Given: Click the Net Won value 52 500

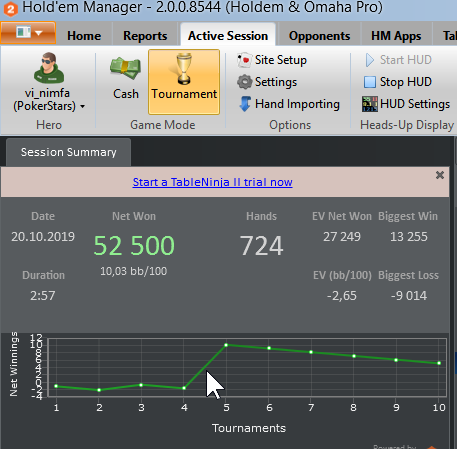Looking at the screenshot, I should pyautogui.click(x=134, y=246).
